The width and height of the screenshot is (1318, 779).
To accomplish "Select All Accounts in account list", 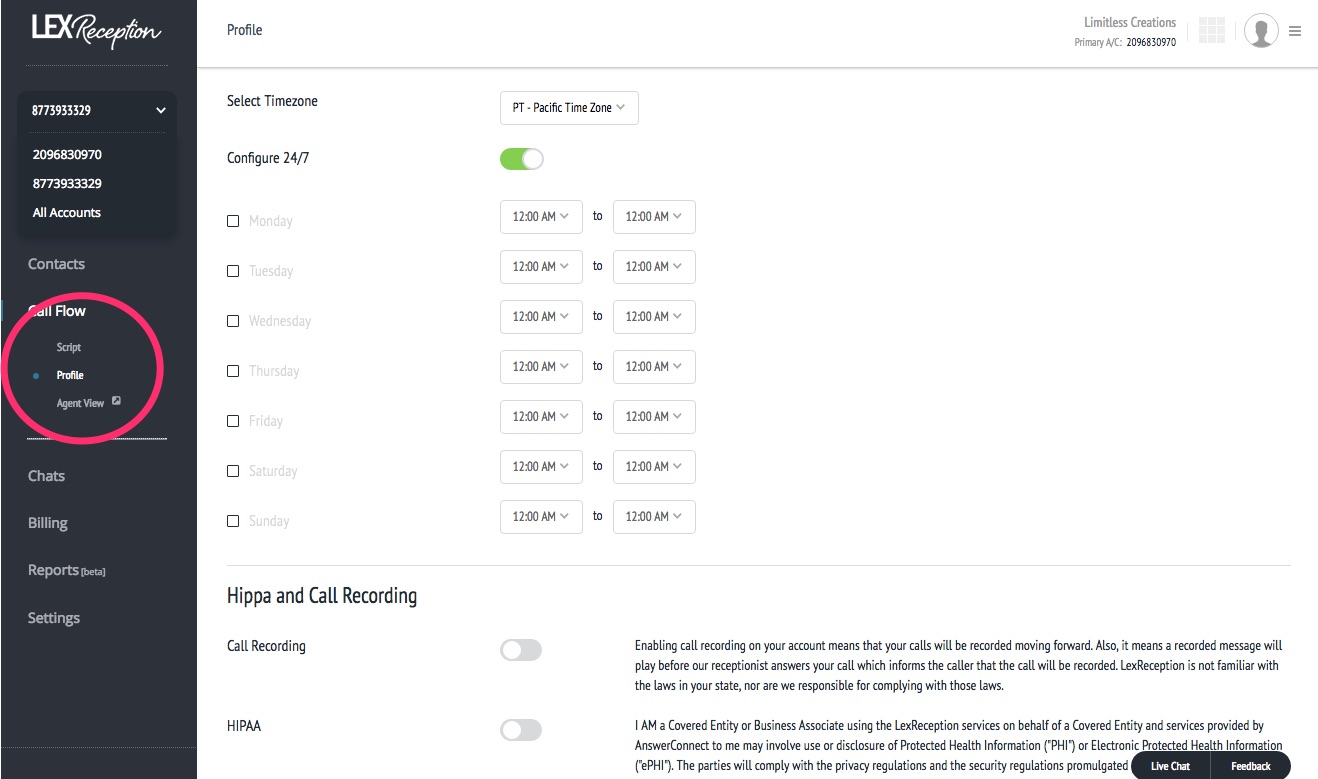I will coord(67,213).
